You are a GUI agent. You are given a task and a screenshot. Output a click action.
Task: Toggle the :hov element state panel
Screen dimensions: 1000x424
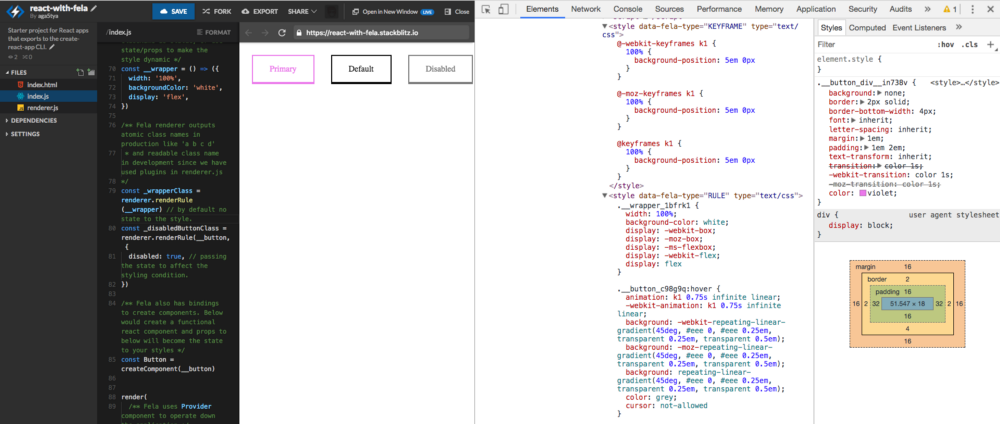[x=946, y=45]
